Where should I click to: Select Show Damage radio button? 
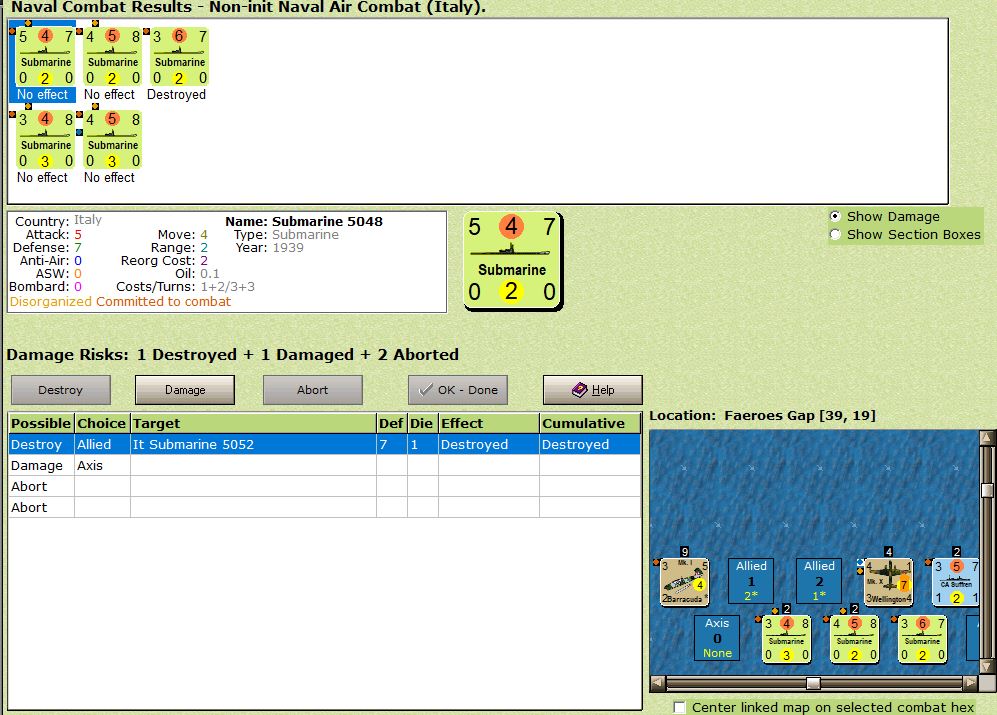835,216
